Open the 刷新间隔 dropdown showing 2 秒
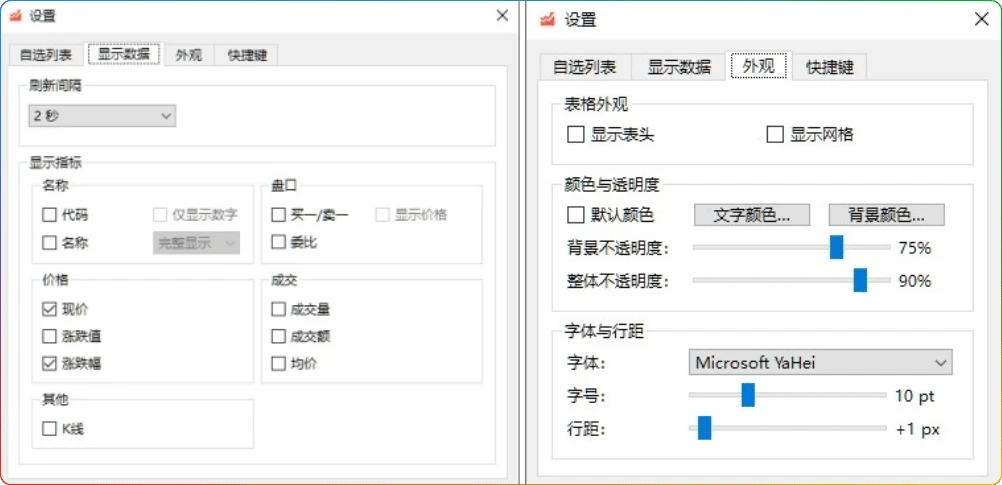 point(102,116)
